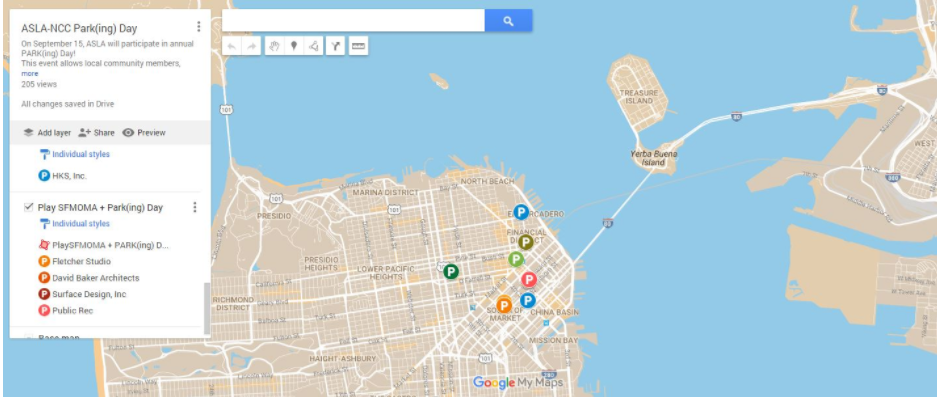Click the blue search button
Screen dimensions: 937x398
pos(508,21)
